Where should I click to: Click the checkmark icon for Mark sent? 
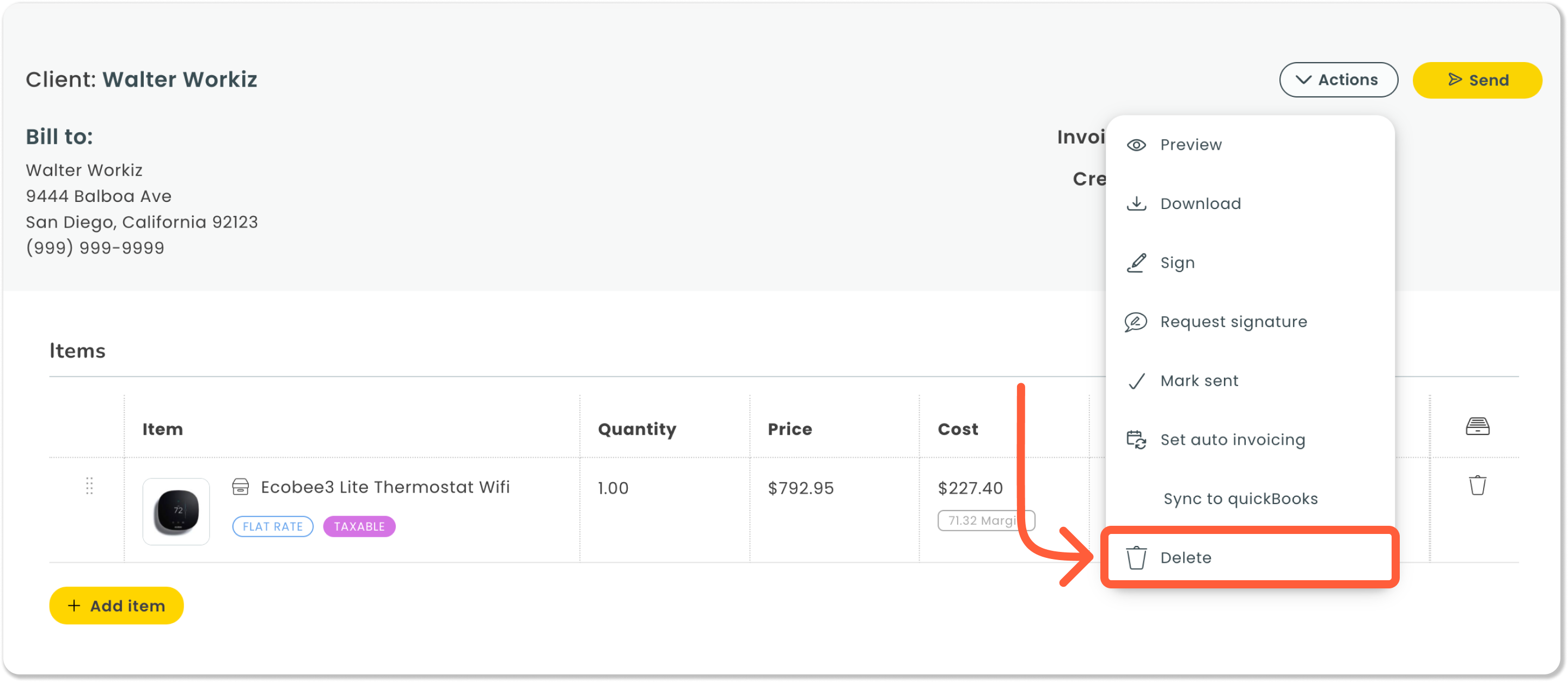click(x=1136, y=381)
